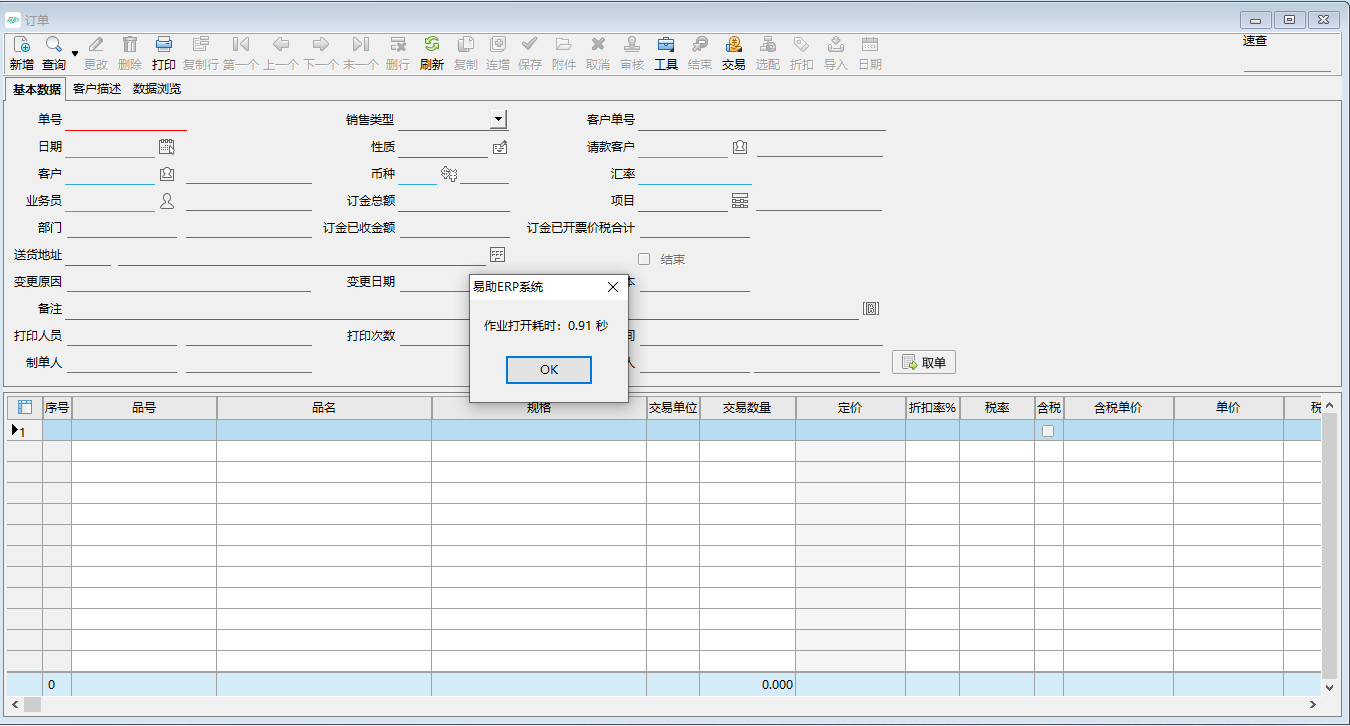This screenshot has height=726, width=1350.
Task: Click the 汇率 input field
Action: click(695, 174)
